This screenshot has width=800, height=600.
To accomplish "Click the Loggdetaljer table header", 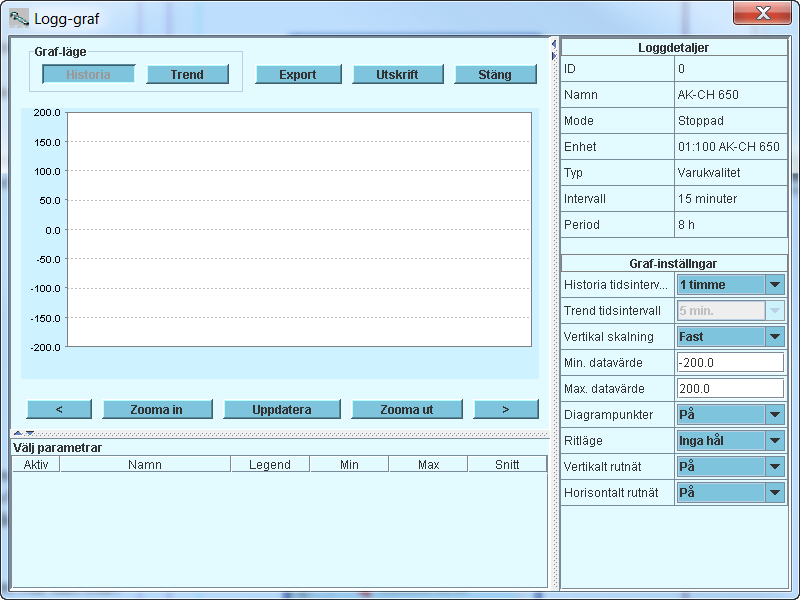I will (673, 47).
